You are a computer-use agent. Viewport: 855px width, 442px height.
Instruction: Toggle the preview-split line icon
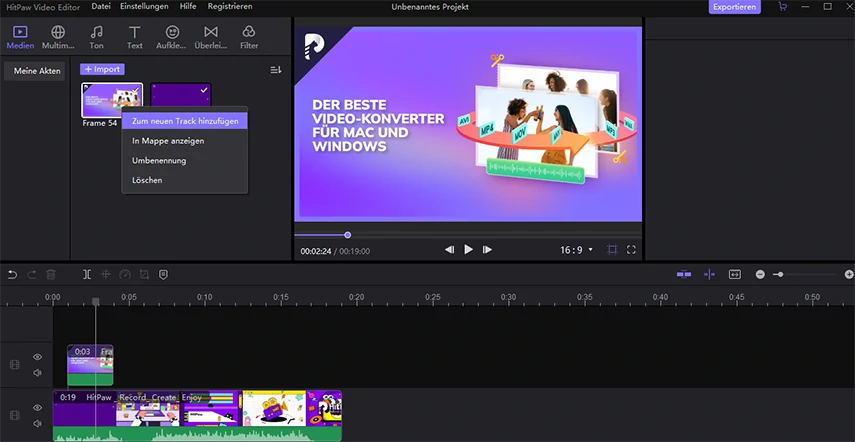709,275
